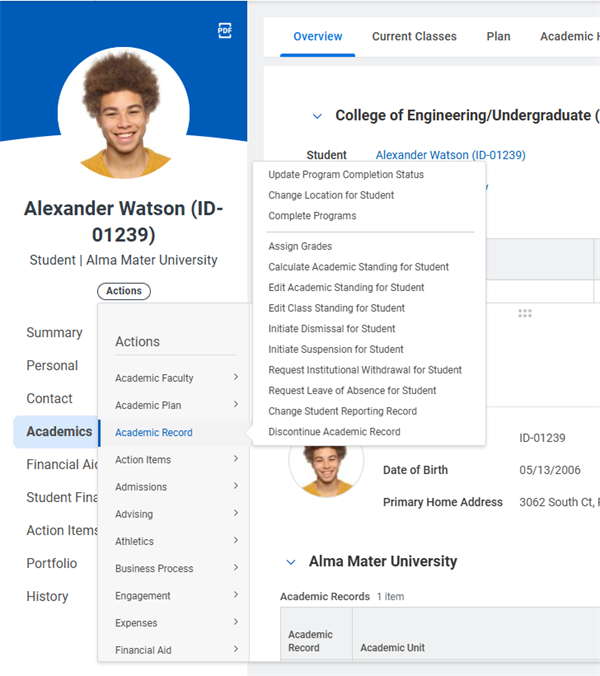Expand the Academic Faculty submenu arrow

pyautogui.click(x=236, y=377)
